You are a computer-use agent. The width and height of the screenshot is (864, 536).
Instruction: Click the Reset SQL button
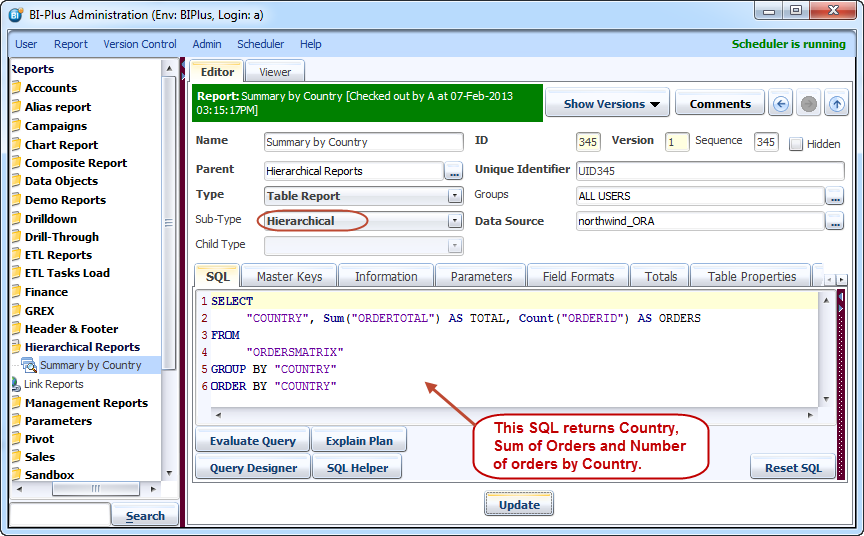(792, 468)
